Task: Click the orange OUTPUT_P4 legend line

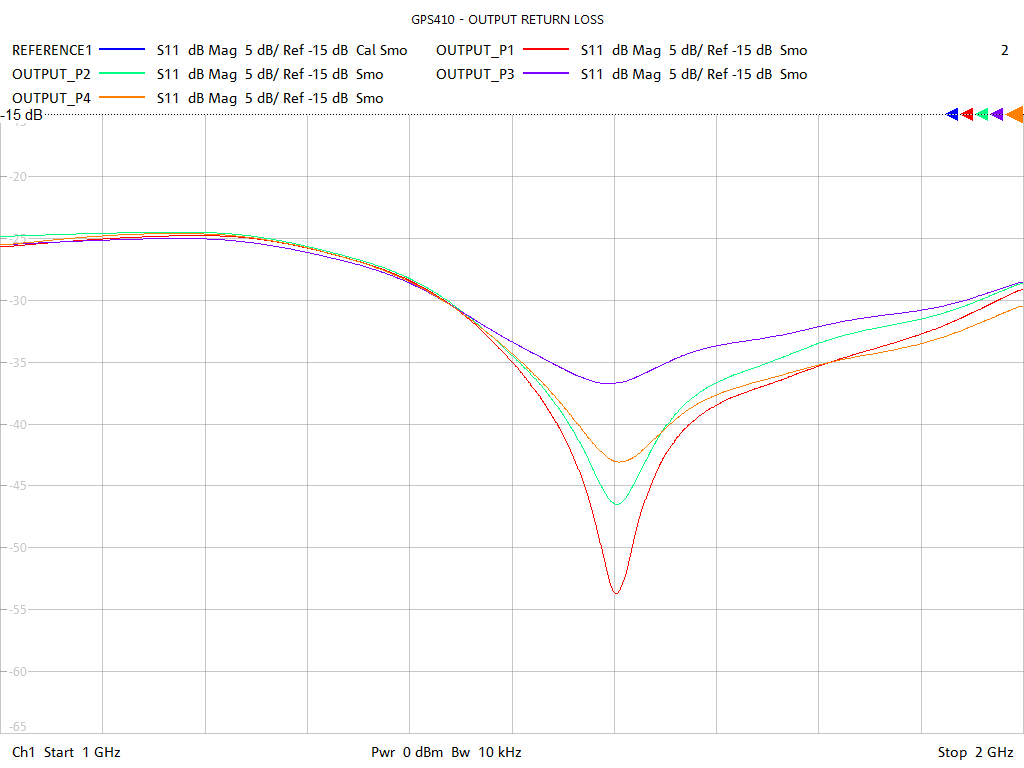Action: [x=121, y=98]
